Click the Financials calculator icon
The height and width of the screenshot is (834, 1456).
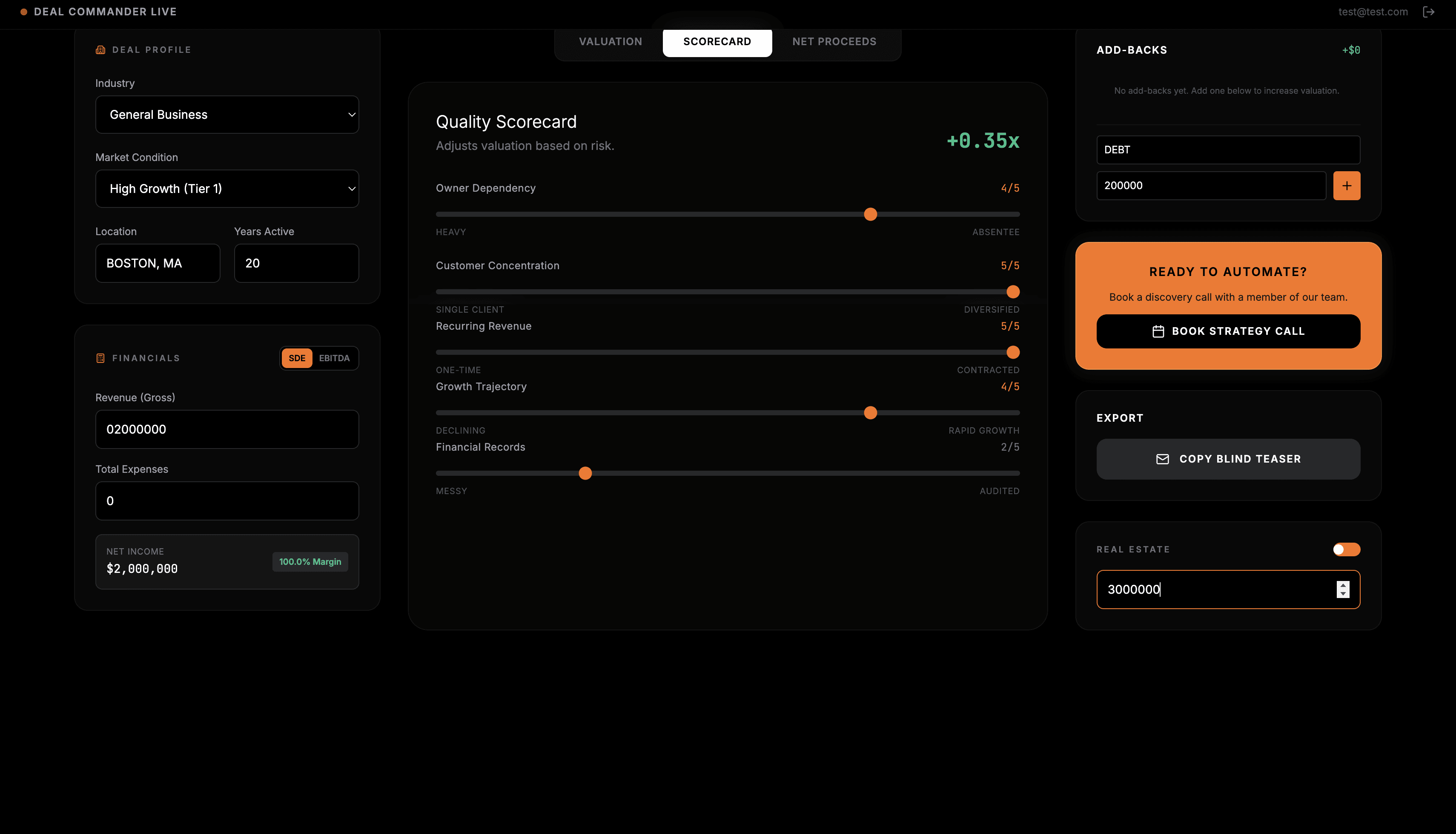coord(100,358)
